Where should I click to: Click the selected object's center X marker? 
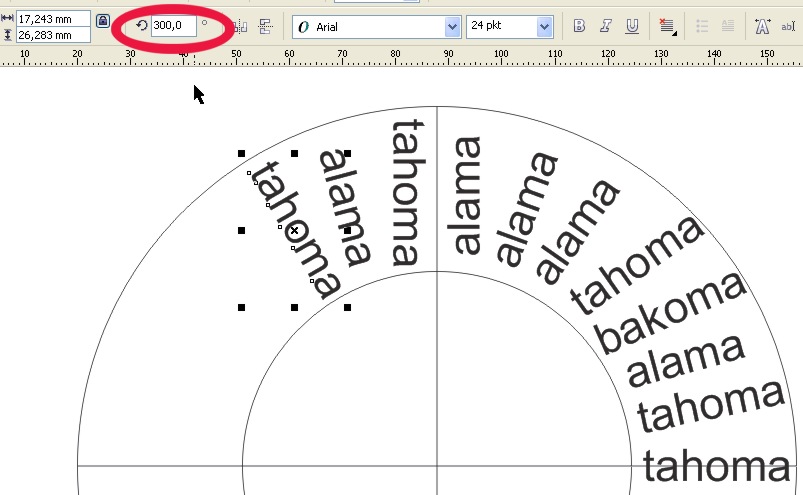[294, 231]
